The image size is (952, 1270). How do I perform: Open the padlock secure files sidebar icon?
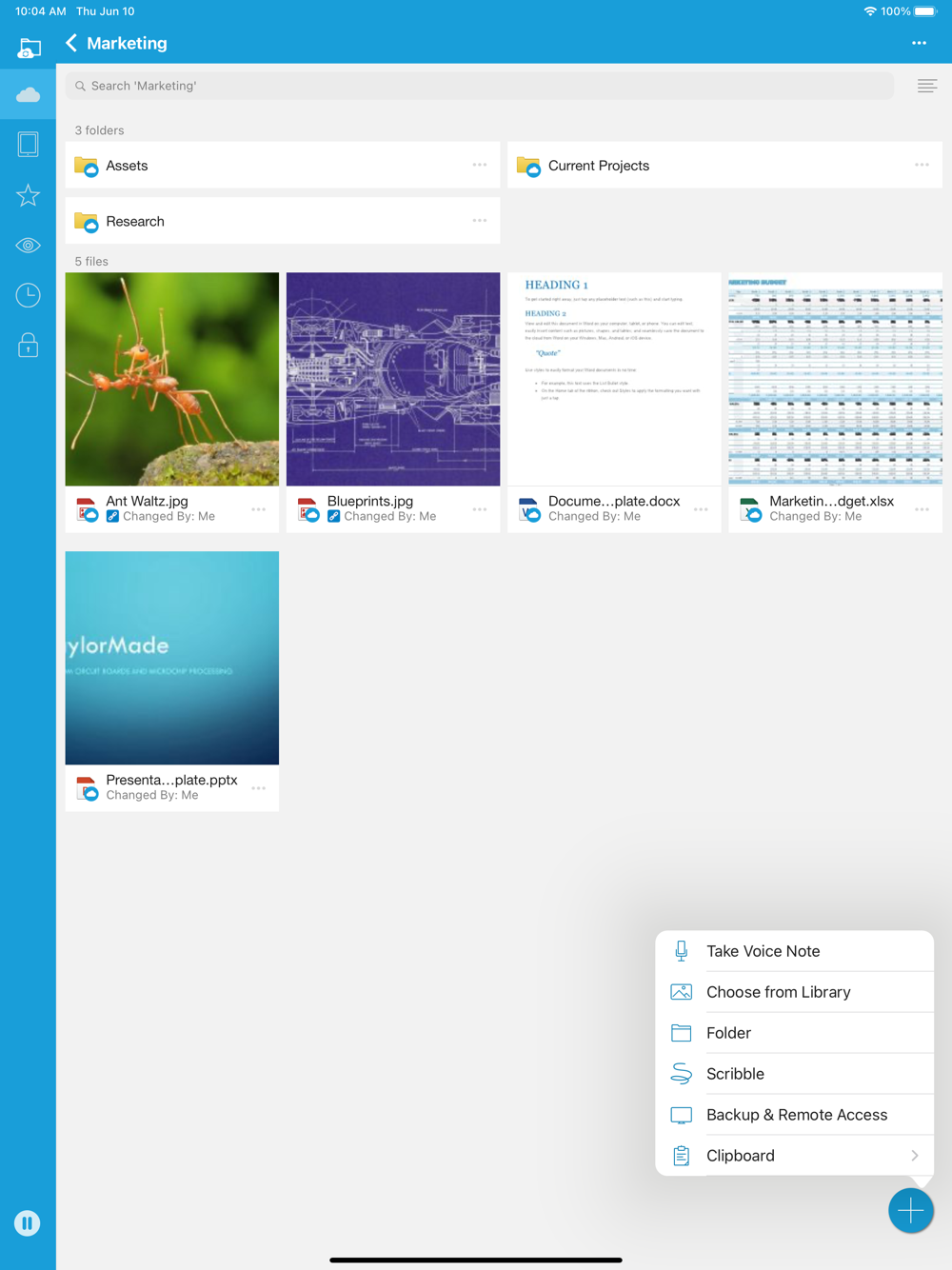28,345
